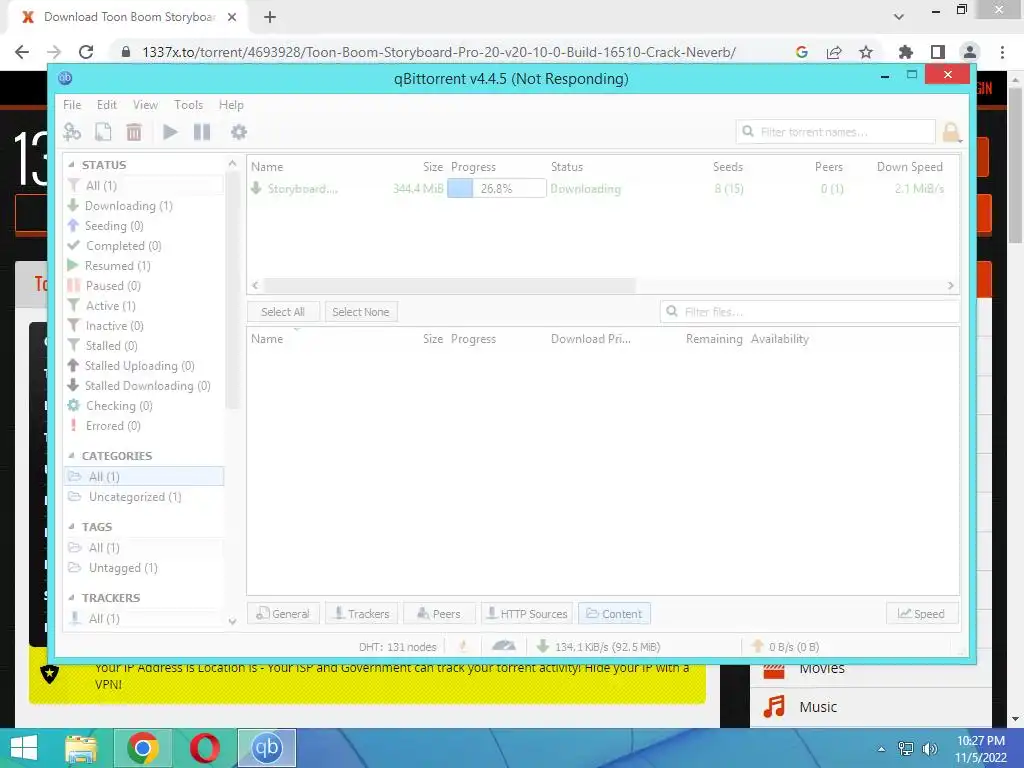Screen dimensions: 1024x768
Task: Open Opera browser from the taskbar
Action: pyautogui.click(x=205, y=748)
